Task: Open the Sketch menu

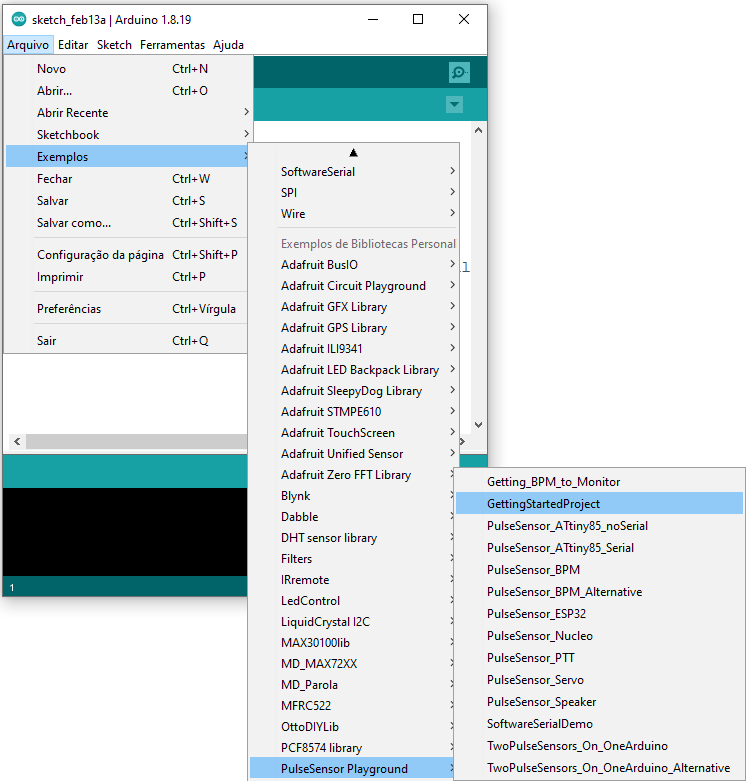Action: pyautogui.click(x=114, y=45)
